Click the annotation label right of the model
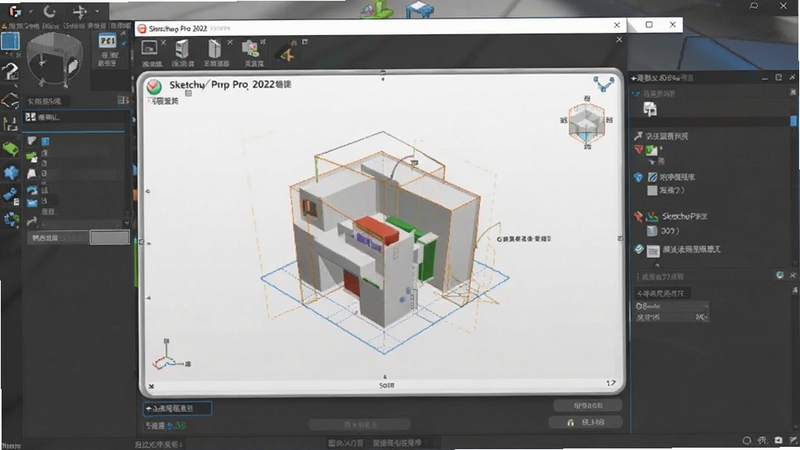This screenshot has height=450, width=800. (x=524, y=239)
